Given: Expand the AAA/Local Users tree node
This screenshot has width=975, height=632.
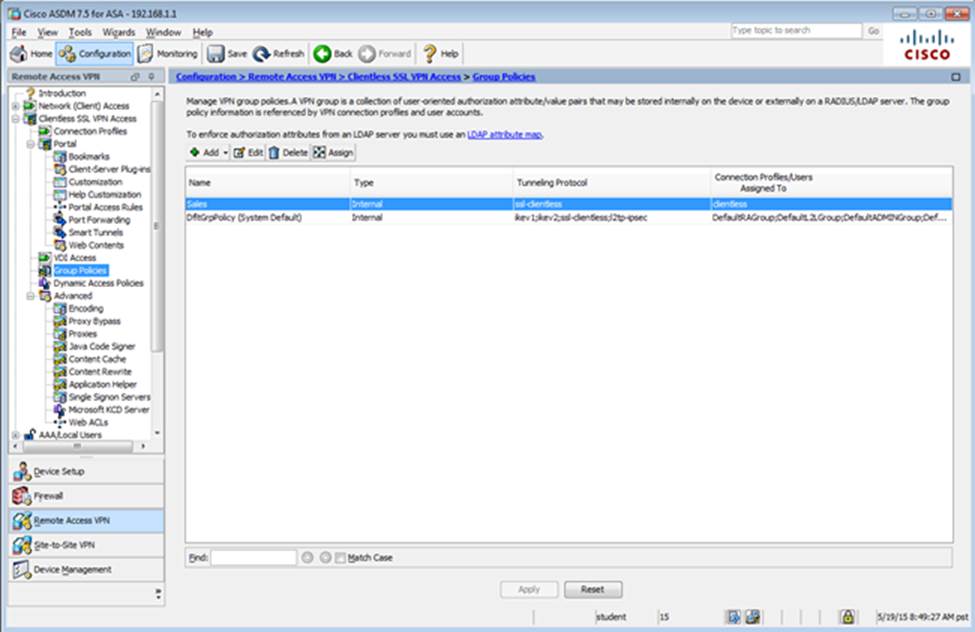Looking at the screenshot, I should coord(15,435).
